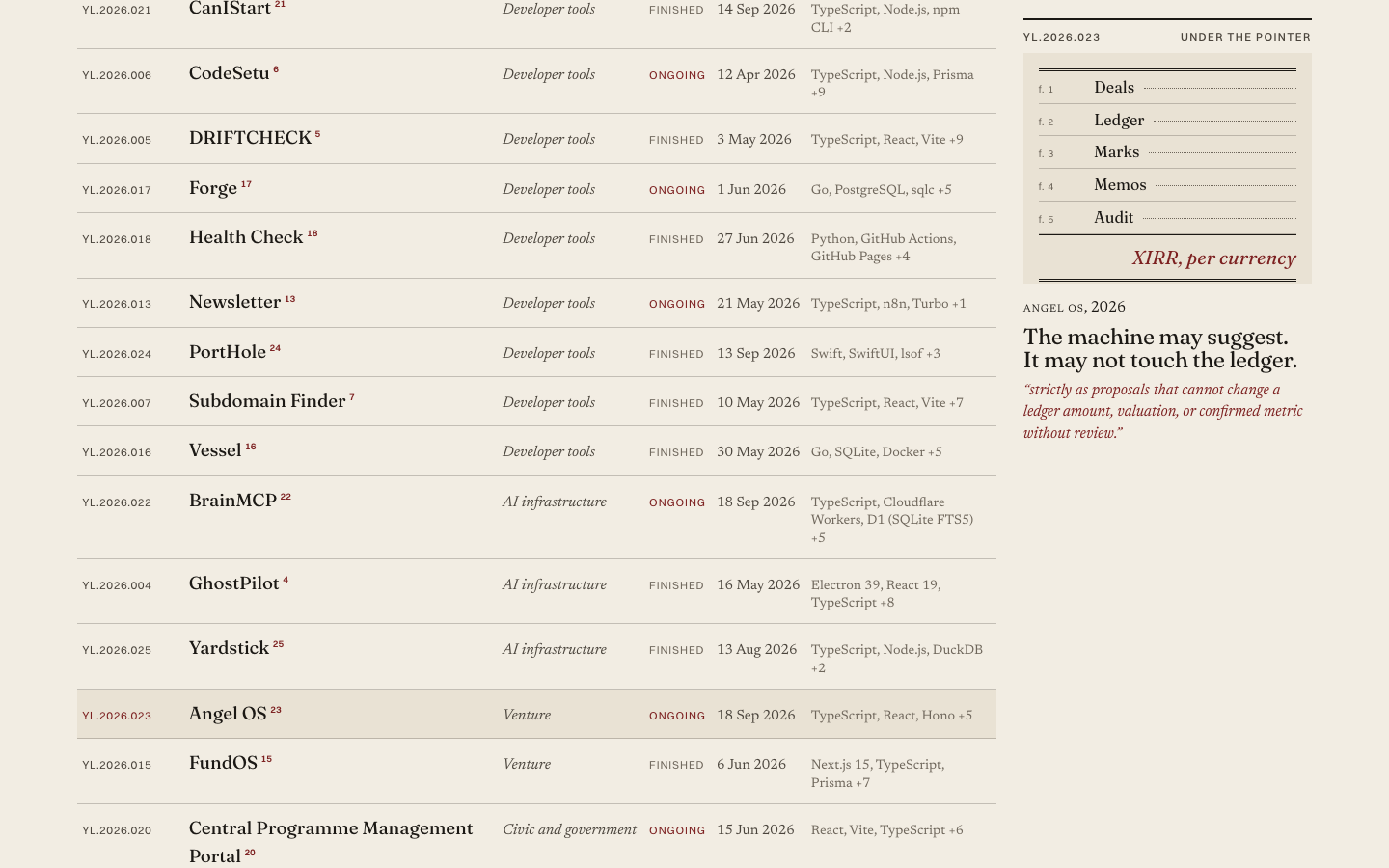Open the BrainMCP project entry
This screenshot has height=868, width=1389.
232,501
